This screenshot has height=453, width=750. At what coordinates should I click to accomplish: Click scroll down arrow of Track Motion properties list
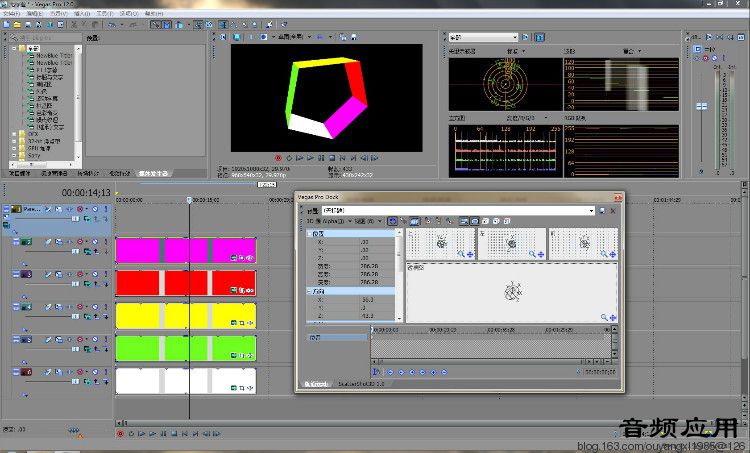(x=399, y=318)
